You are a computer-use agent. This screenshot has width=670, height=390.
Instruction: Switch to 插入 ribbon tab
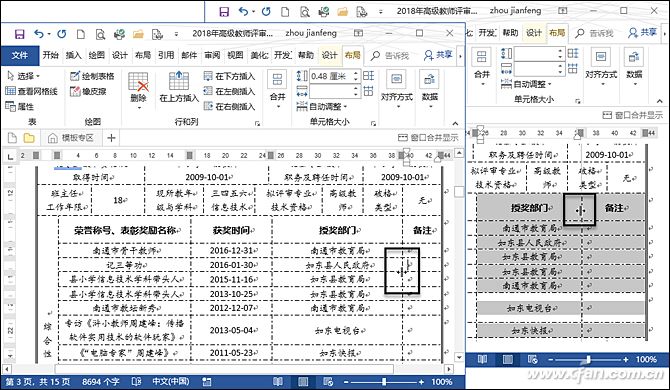tap(73, 55)
